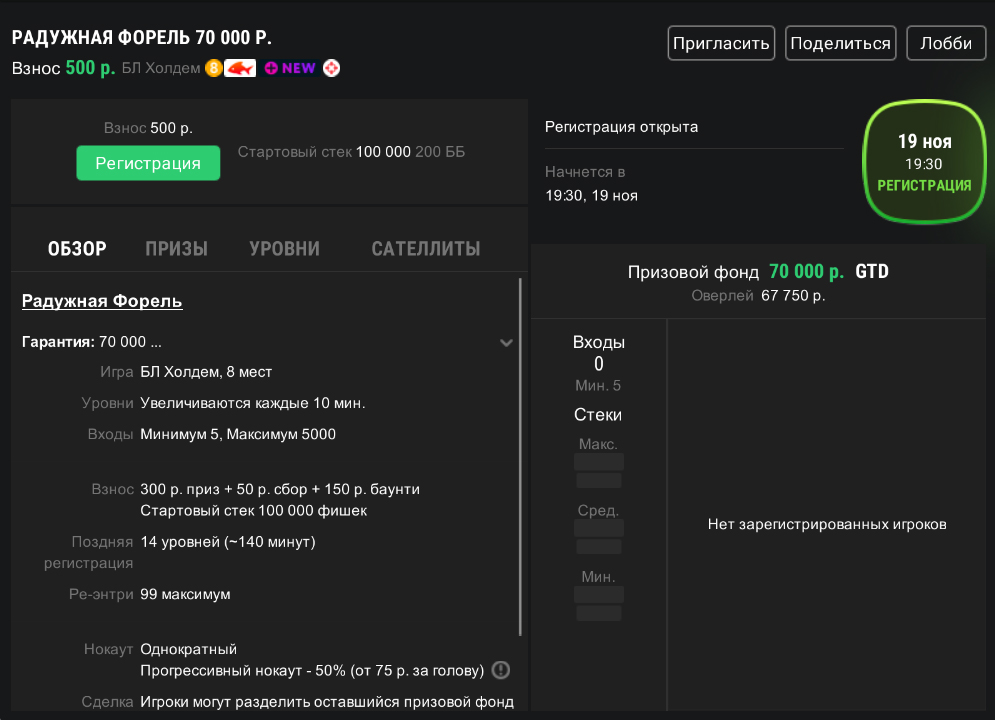Click the Поделиться button
The height and width of the screenshot is (720, 995).
(x=839, y=43)
